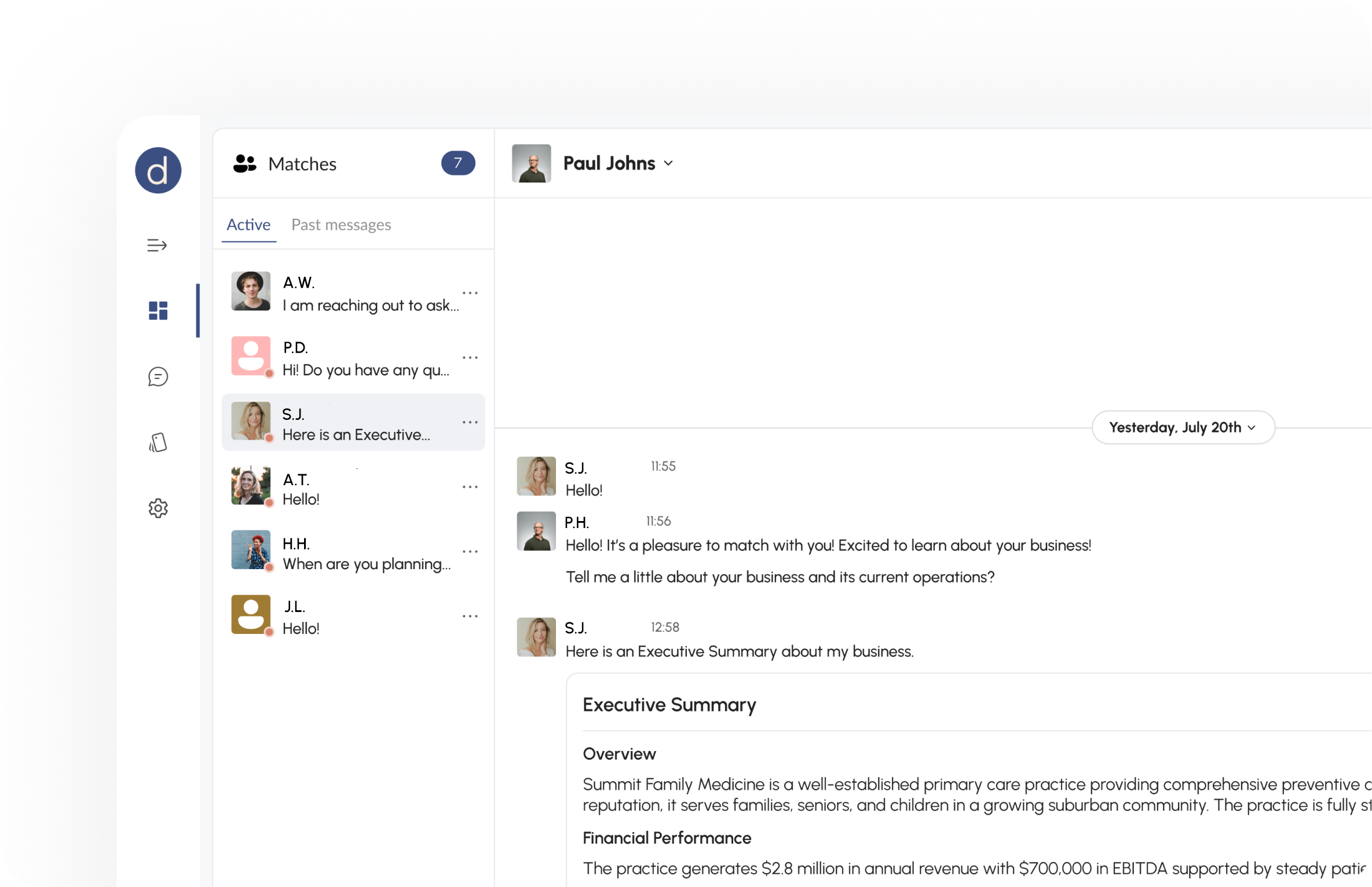Open the Yesterday, July 20th date dropdown

(x=1183, y=427)
